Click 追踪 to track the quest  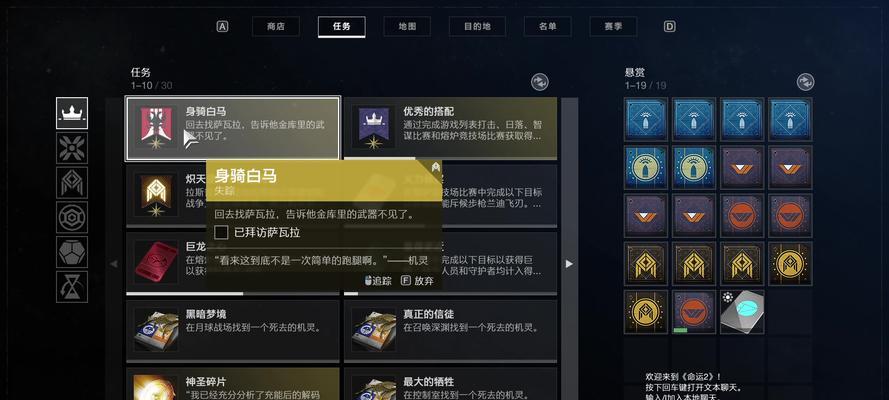378,280
